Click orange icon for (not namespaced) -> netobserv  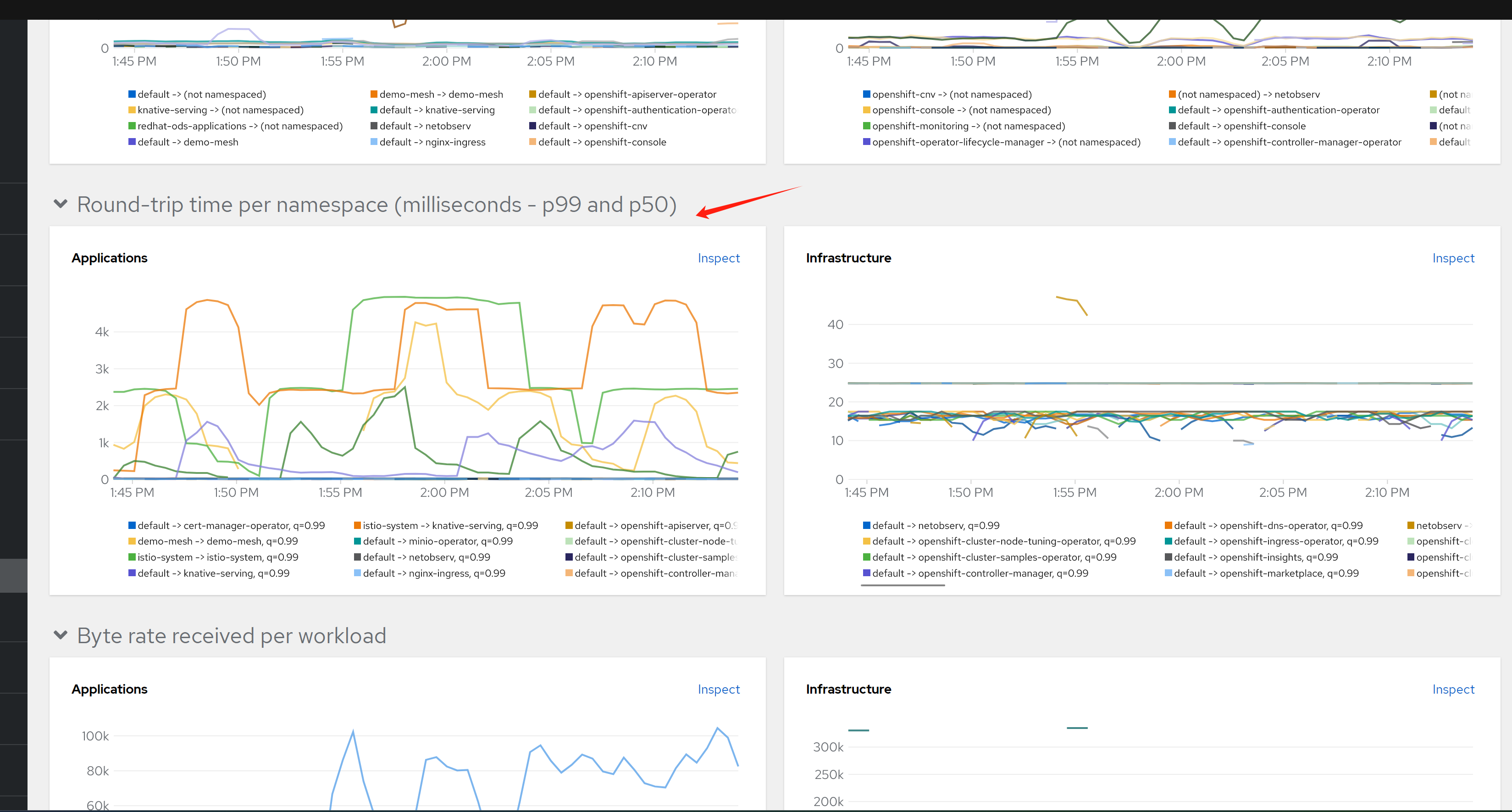point(1172,95)
